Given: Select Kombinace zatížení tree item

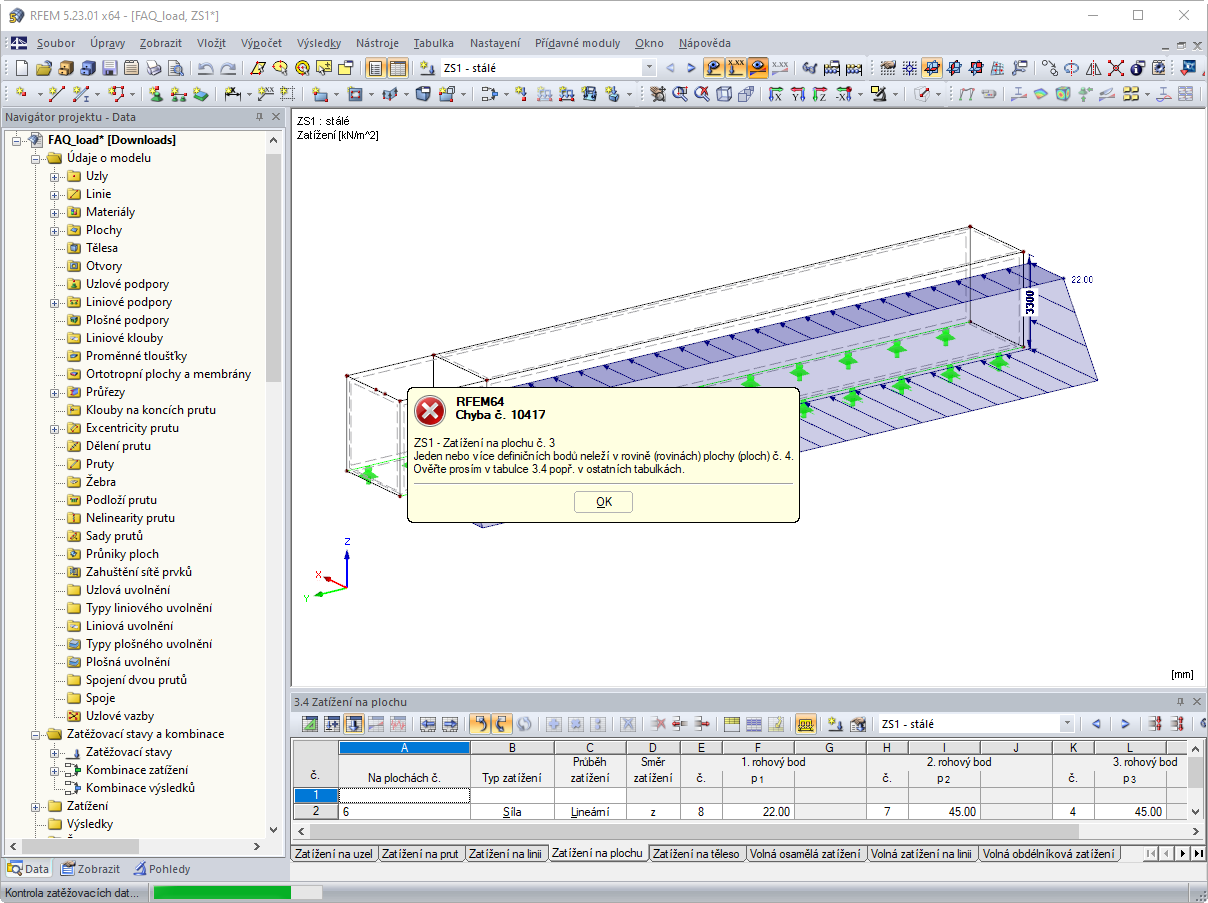Looking at the screenshot, I should pos(136,770).
